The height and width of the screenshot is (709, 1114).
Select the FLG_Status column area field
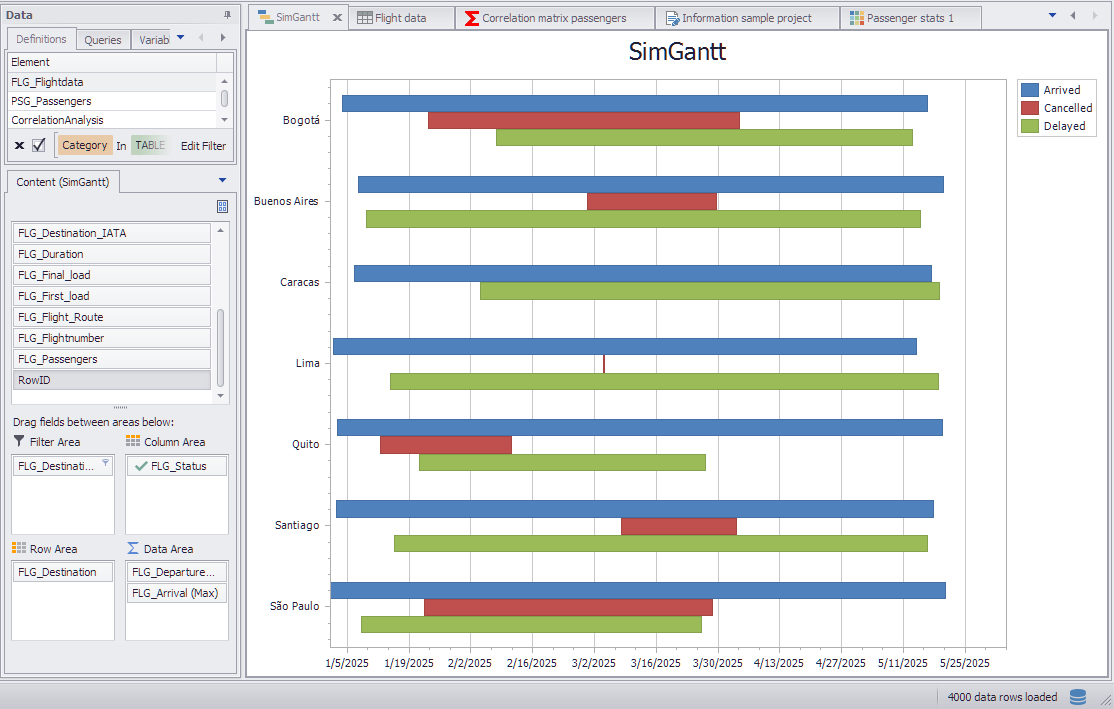177,466
